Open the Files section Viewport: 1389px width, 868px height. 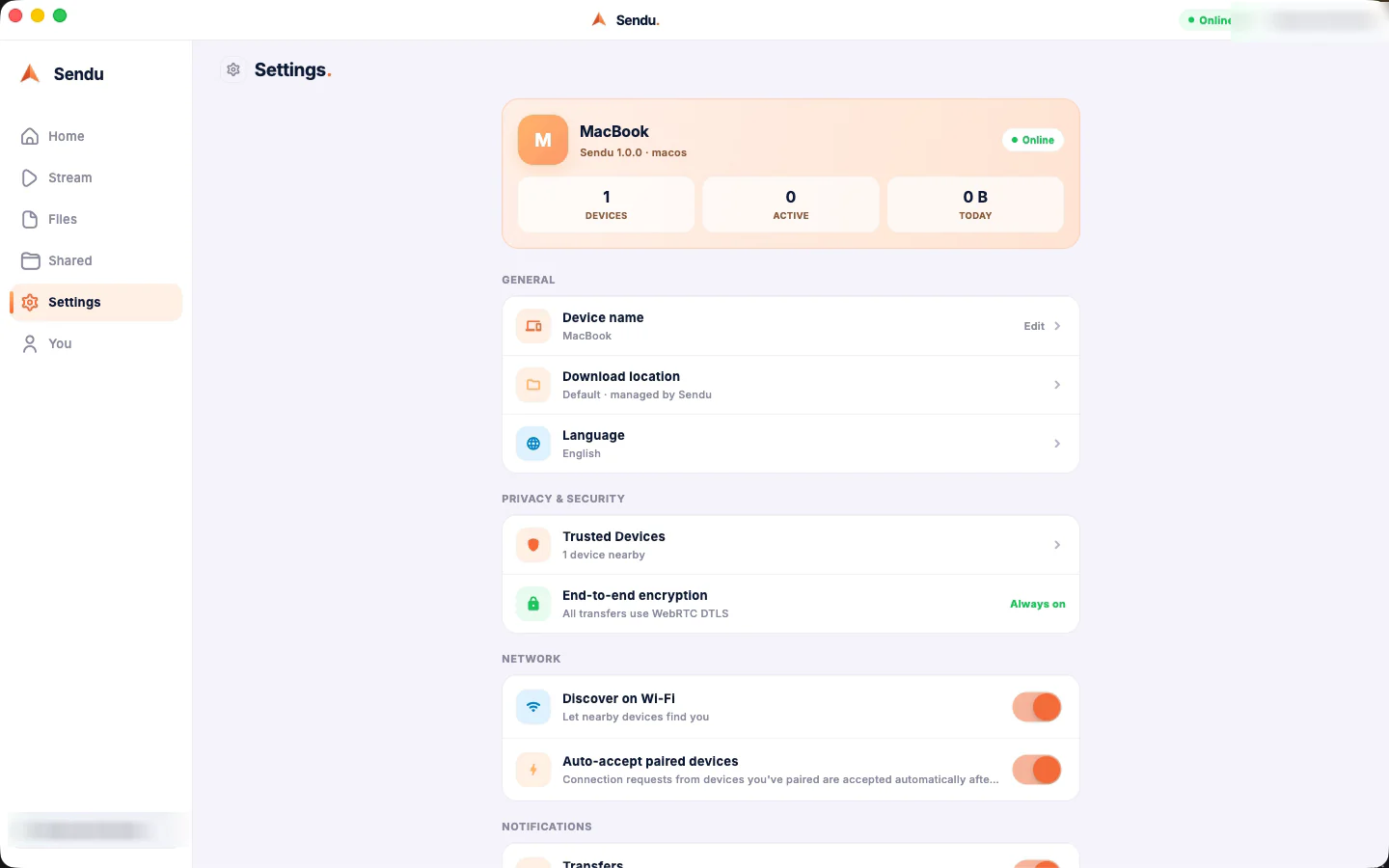pyautogui.click(x=95, y=219)
